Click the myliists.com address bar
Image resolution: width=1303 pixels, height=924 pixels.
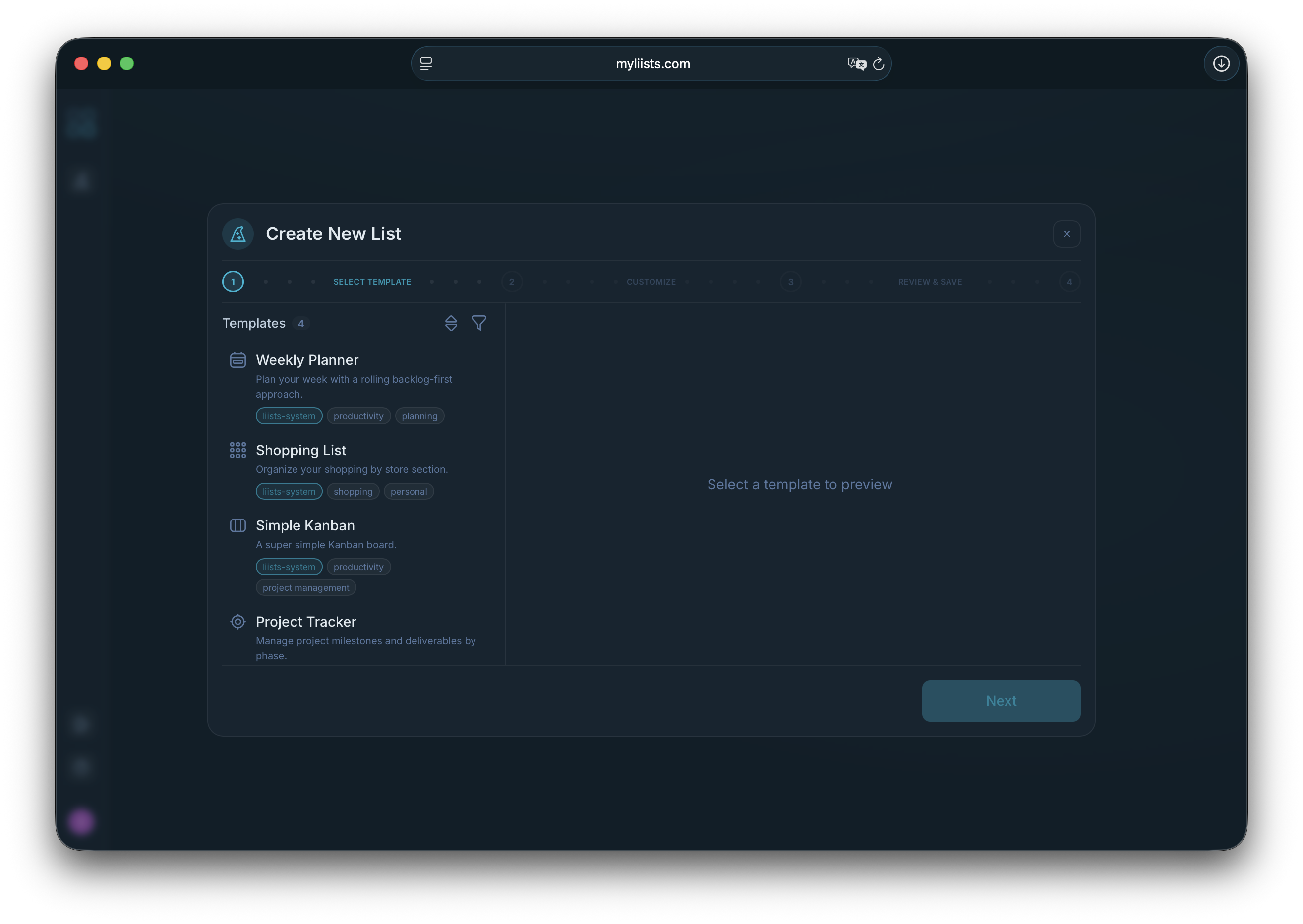[x=652, y=64]
